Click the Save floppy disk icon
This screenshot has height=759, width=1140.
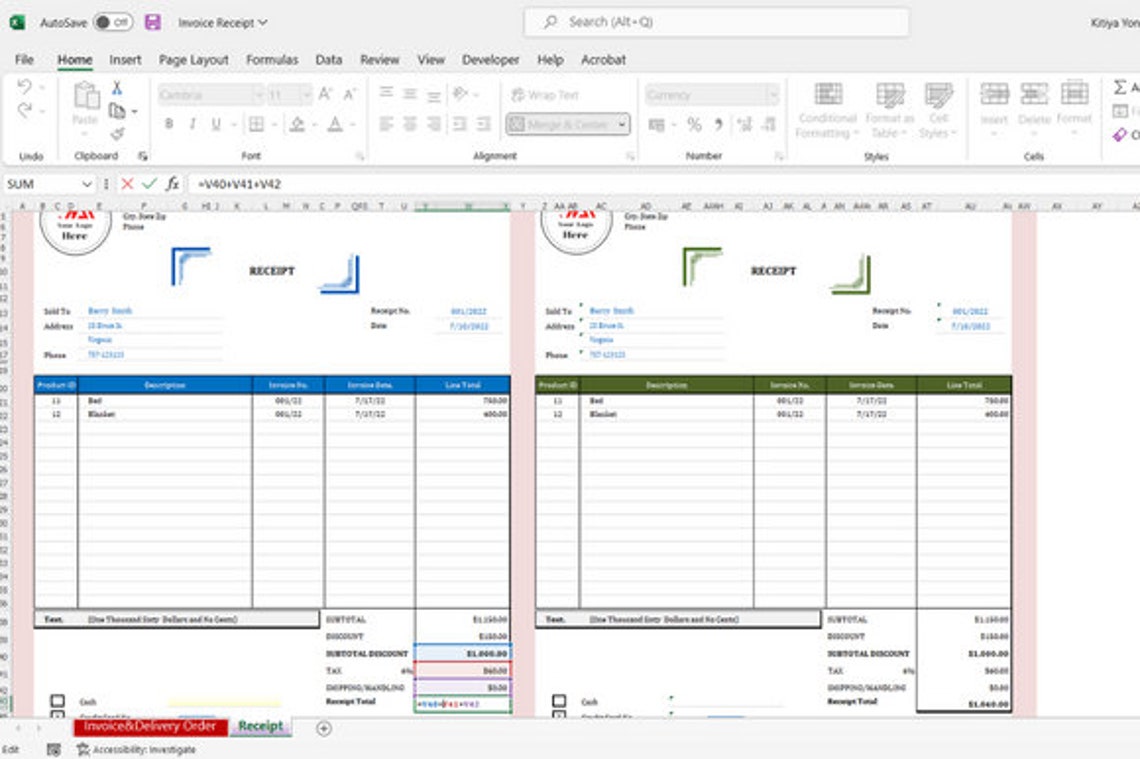pyautogui.click(x=153, y=23)
